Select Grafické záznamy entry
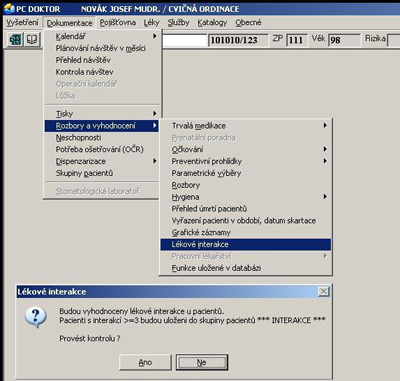The image size is (400, 381). (246, 232)
